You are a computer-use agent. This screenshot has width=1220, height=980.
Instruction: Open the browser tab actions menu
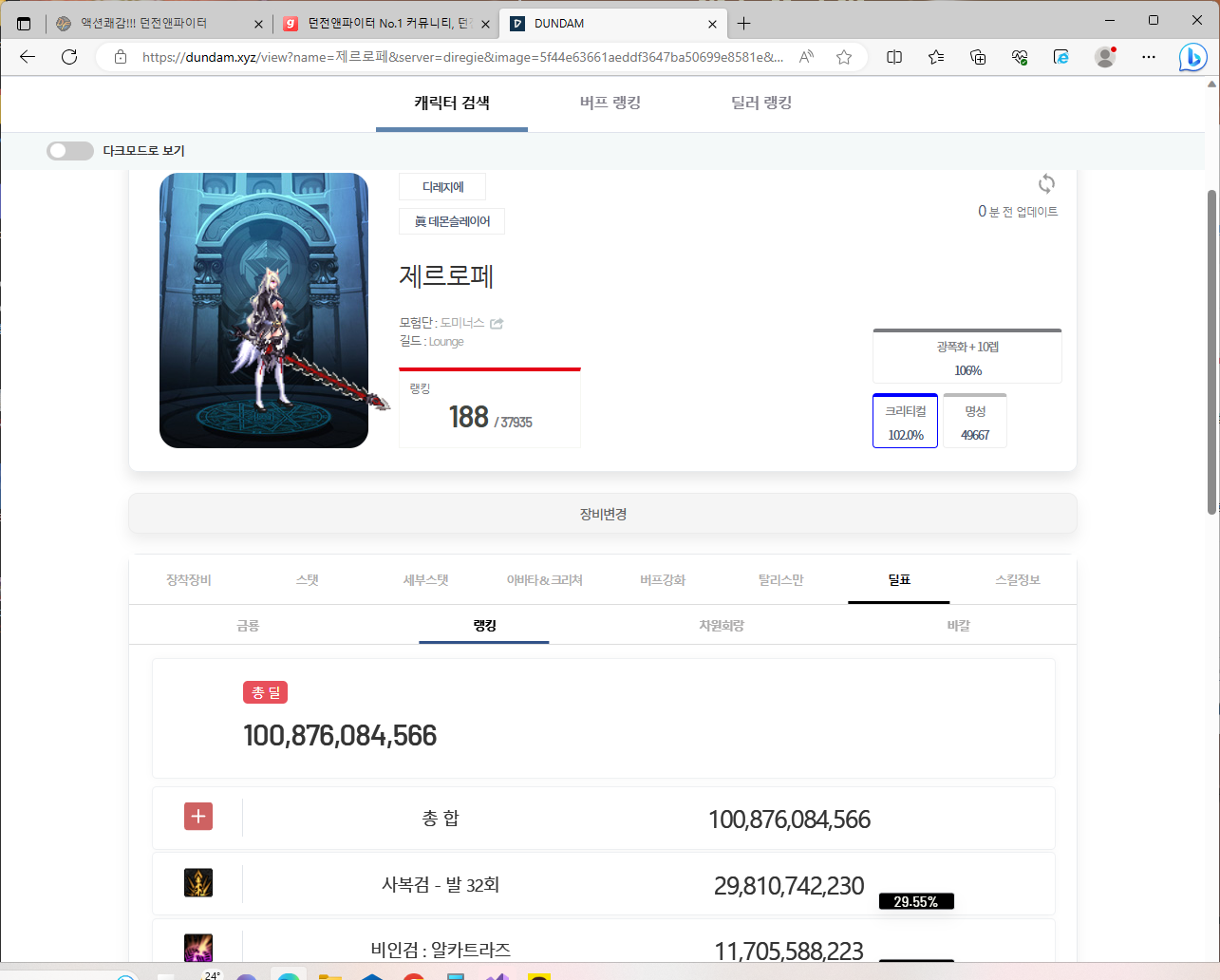24,24
